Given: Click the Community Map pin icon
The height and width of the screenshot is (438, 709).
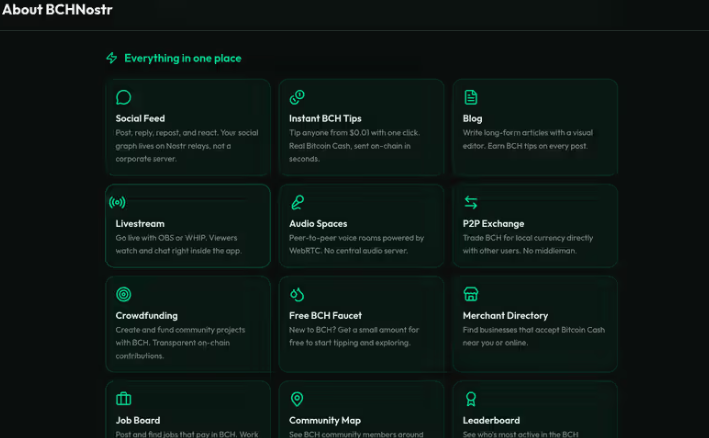Looking at the screenshot, I should (297, 399).
